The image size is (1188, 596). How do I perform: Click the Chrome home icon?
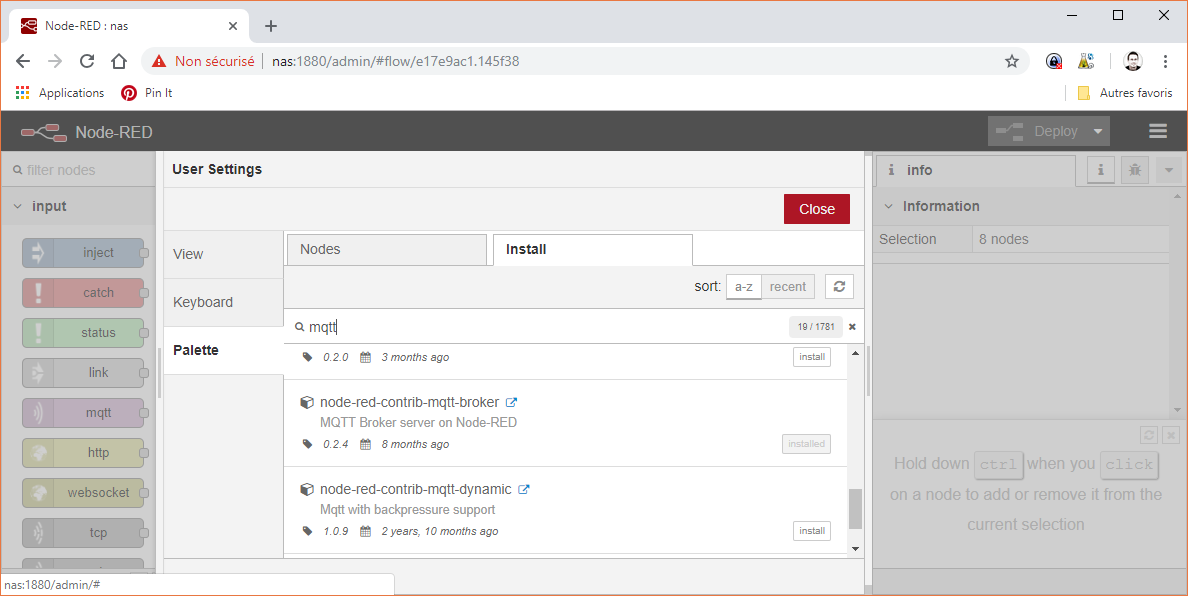point(119,61)
